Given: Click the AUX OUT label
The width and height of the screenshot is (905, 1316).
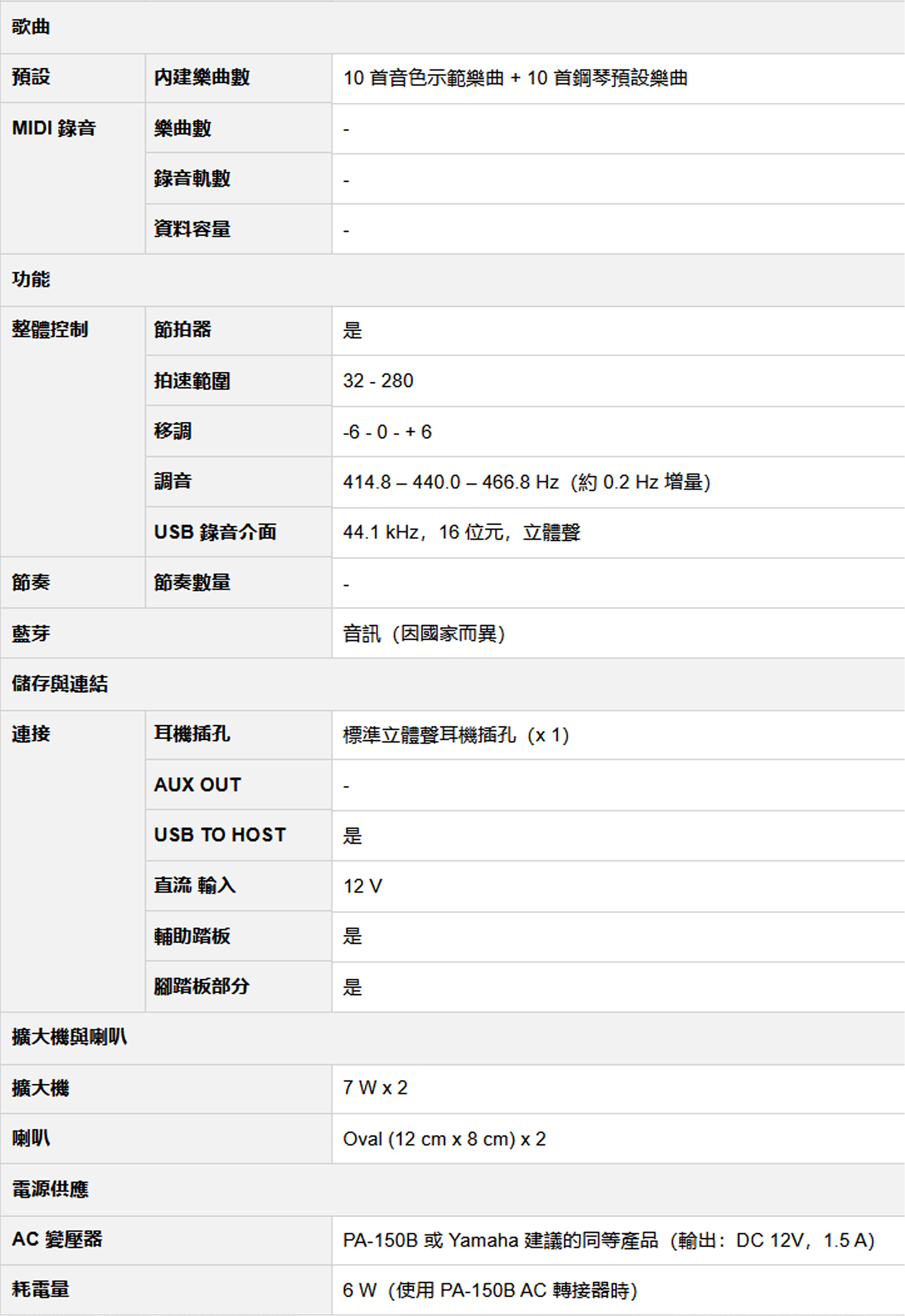Looking at the screenshot, I should [x=198, y=785].
